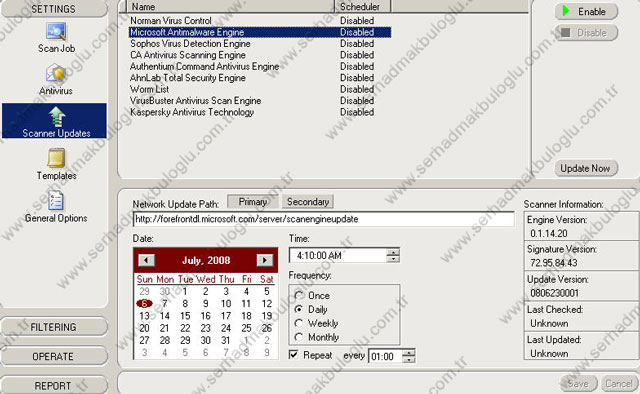
Task: Select the Weekly frequency option
Action: click(316, 323)
